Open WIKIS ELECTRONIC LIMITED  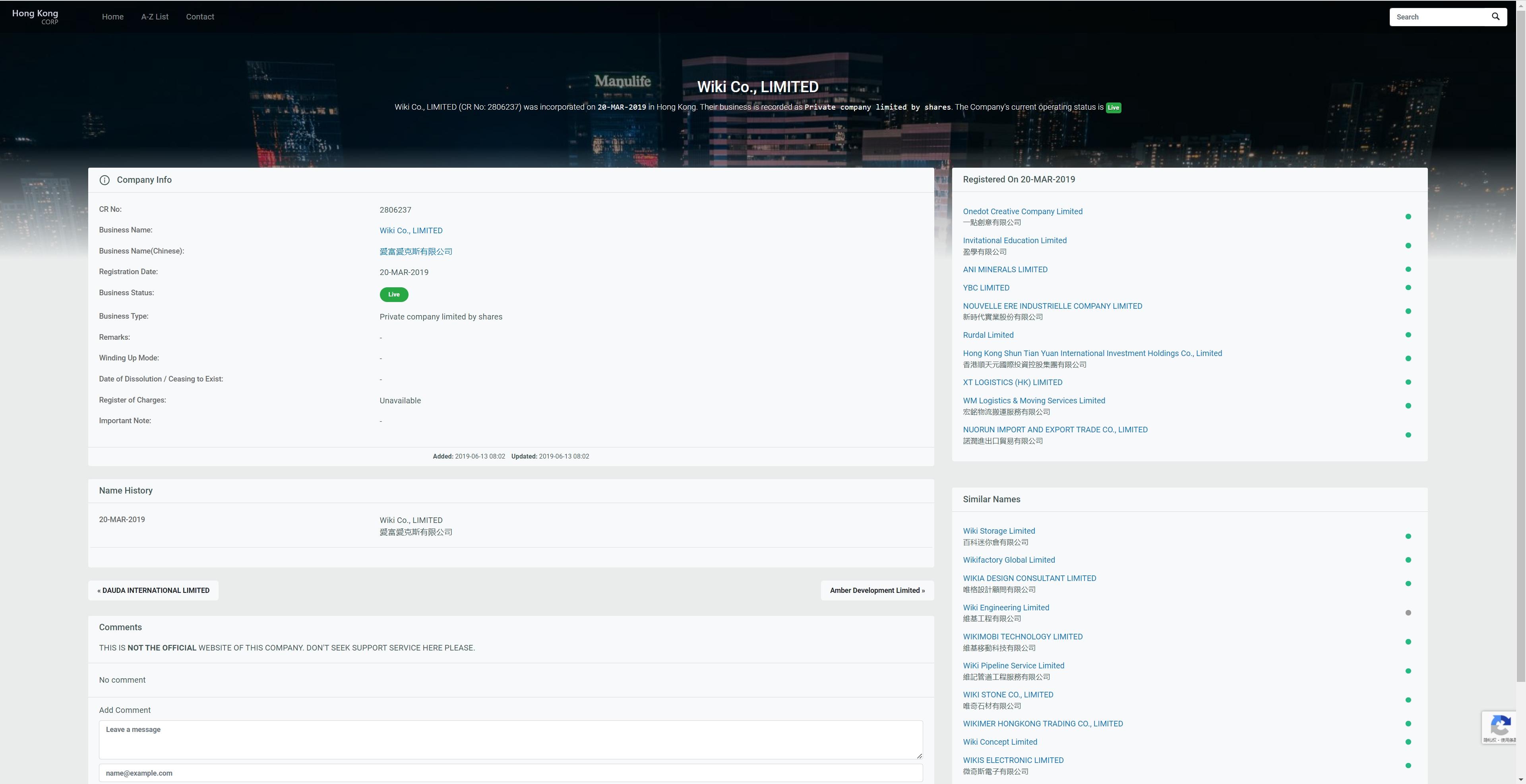coord(1013,760)
